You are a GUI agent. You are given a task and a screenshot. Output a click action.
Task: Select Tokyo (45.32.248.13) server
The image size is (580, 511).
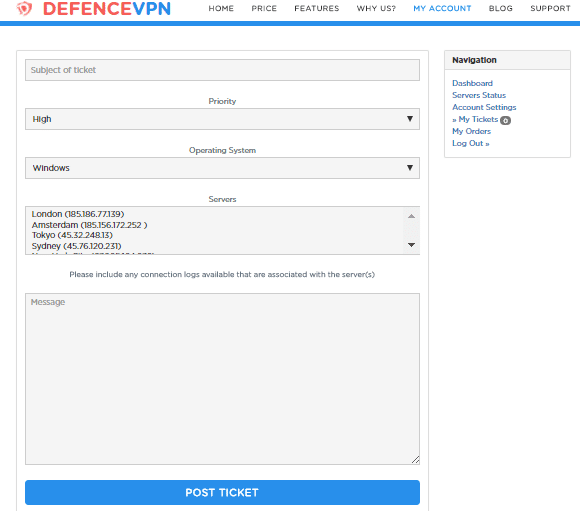tap(72, 235)
